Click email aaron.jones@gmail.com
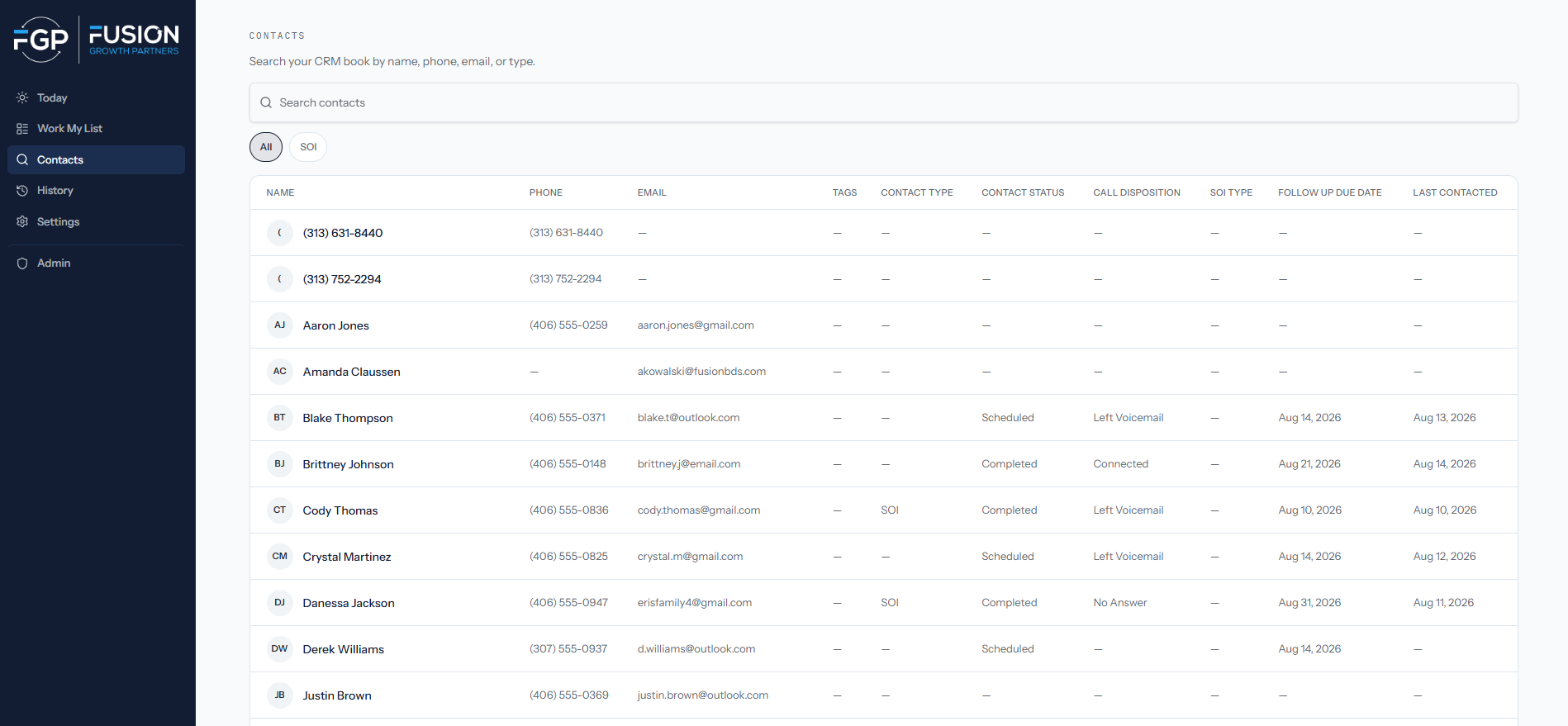 coord(696,325)
